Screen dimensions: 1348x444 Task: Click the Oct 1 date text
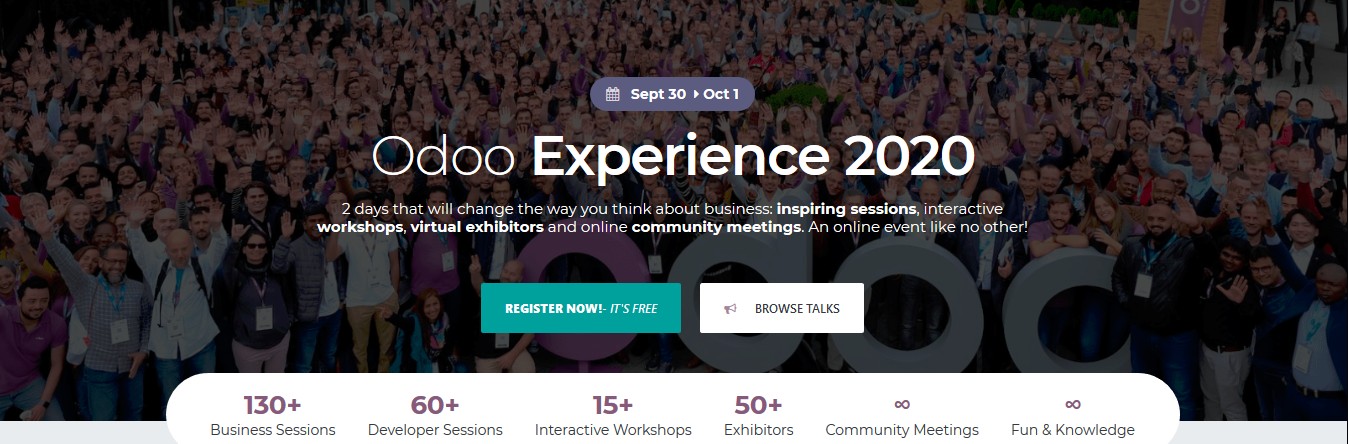click(x=721, y=94)
